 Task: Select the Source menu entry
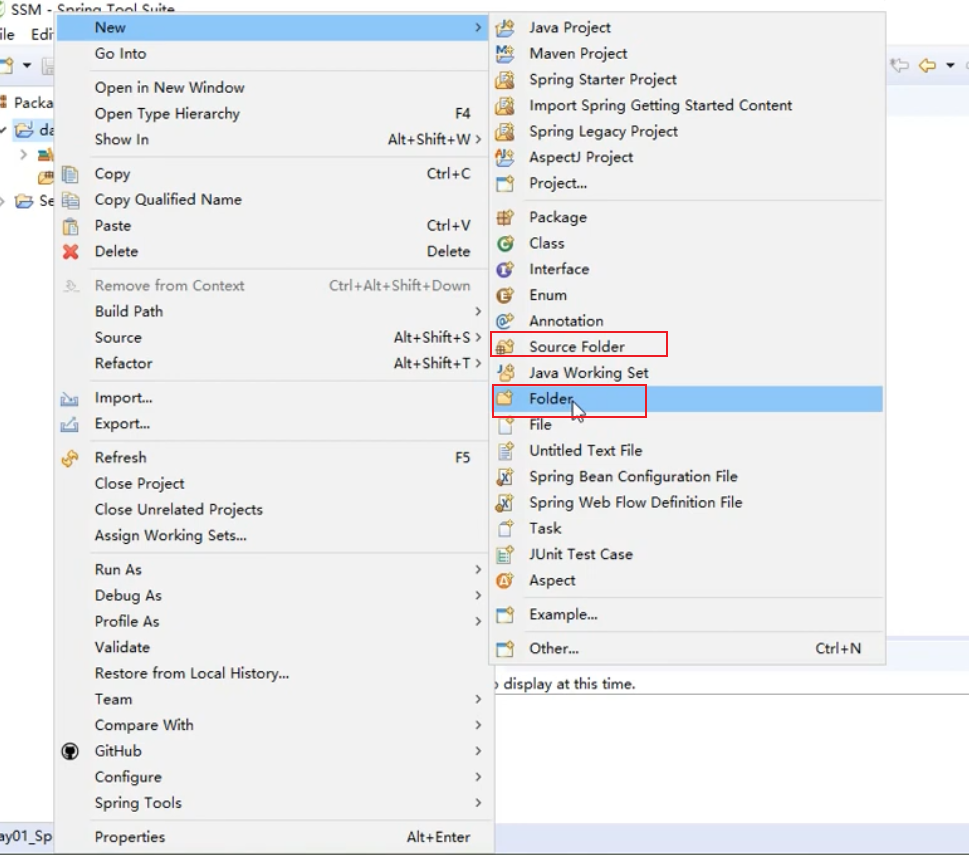coord(271,337)
